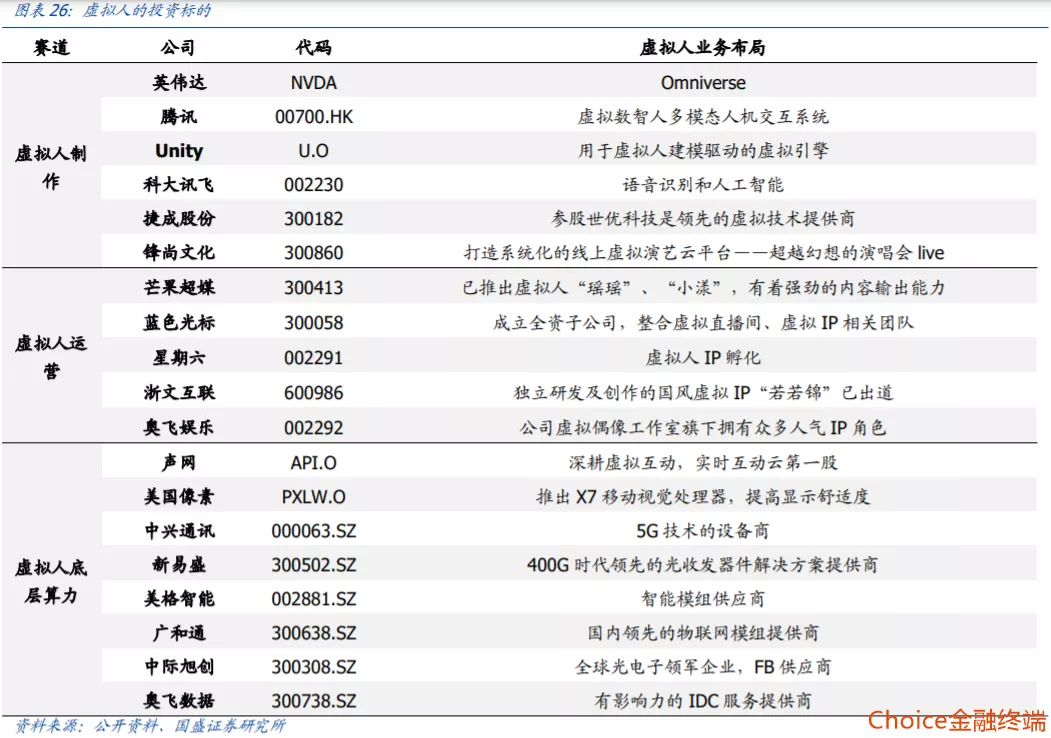Select the code '300058'
Viewport: 1051px width, 738px height.
314,323
